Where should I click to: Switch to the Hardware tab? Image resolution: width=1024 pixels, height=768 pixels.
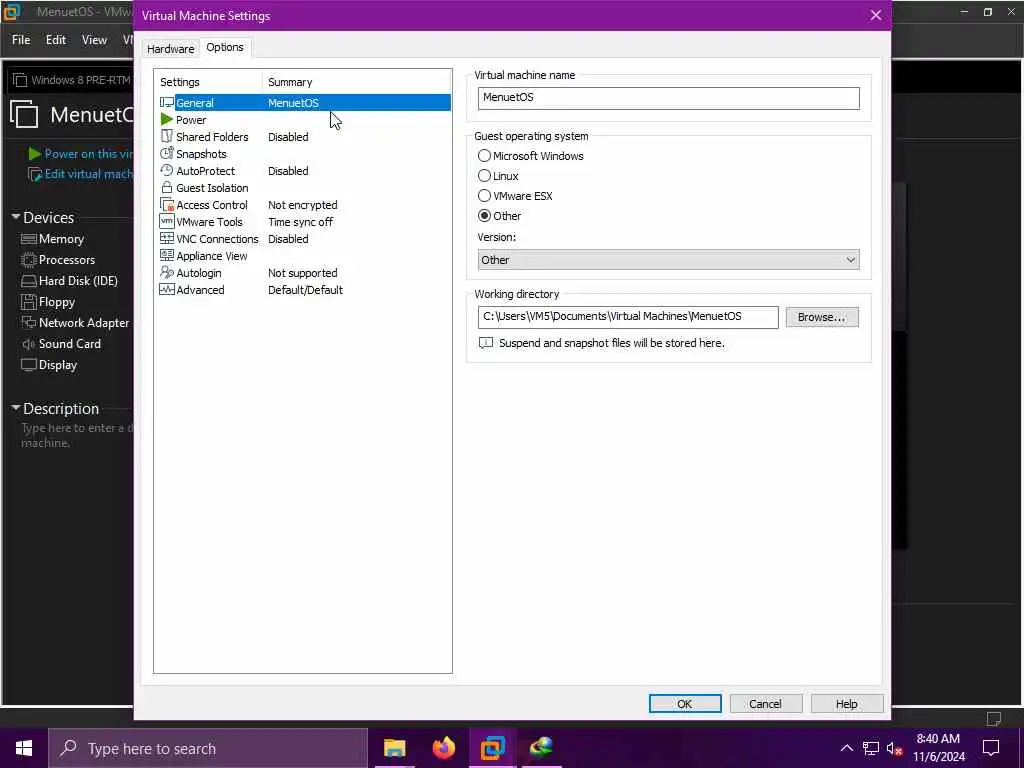point(170,48)
